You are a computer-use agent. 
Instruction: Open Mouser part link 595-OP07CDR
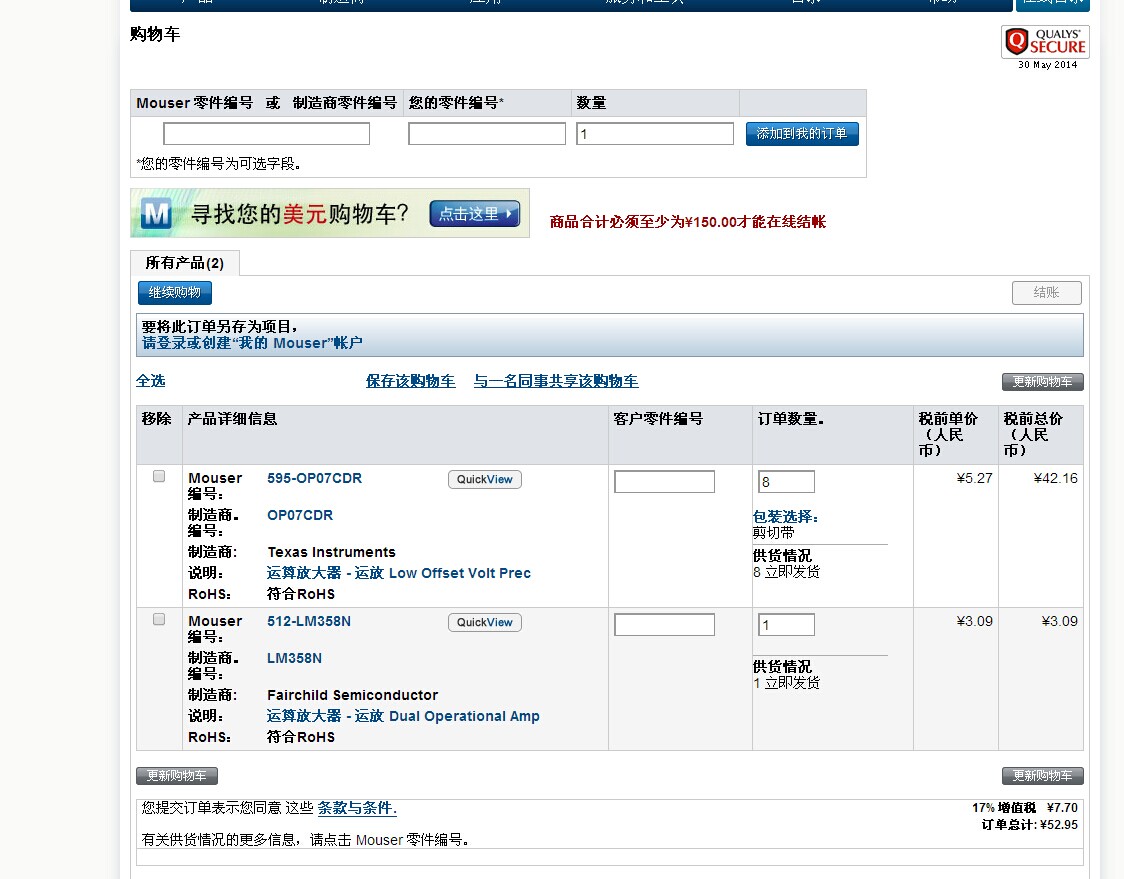[x=315, y=478]
